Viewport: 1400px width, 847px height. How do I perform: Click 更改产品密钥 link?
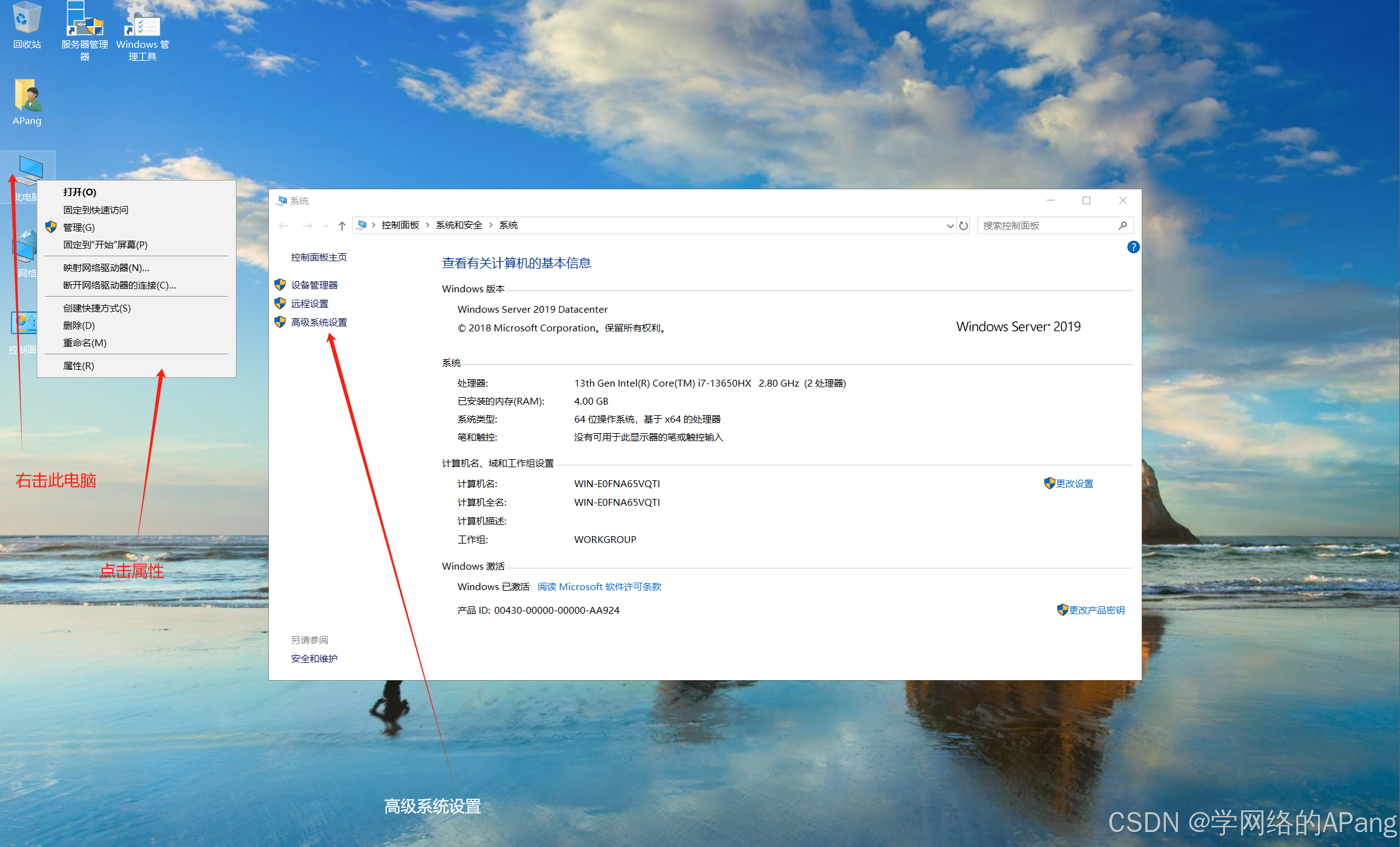[x=1096, y=610]
